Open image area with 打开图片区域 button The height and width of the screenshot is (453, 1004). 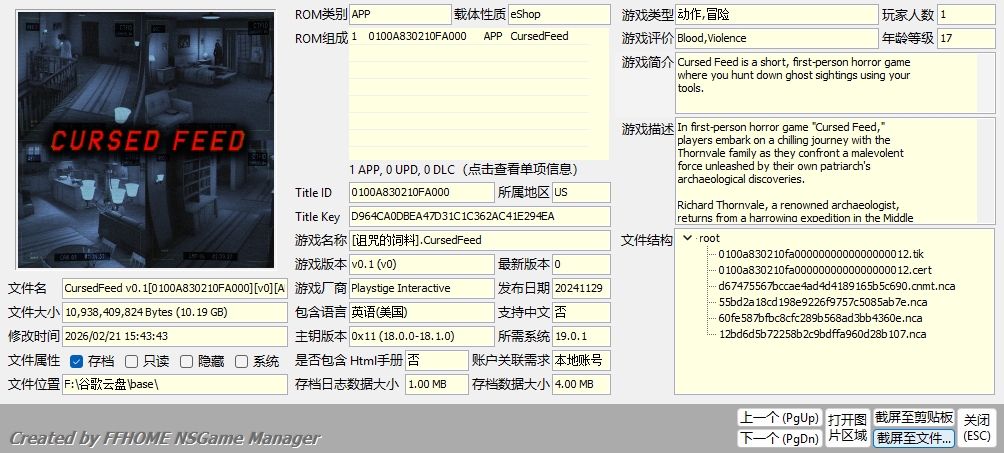tap(846, 427)
